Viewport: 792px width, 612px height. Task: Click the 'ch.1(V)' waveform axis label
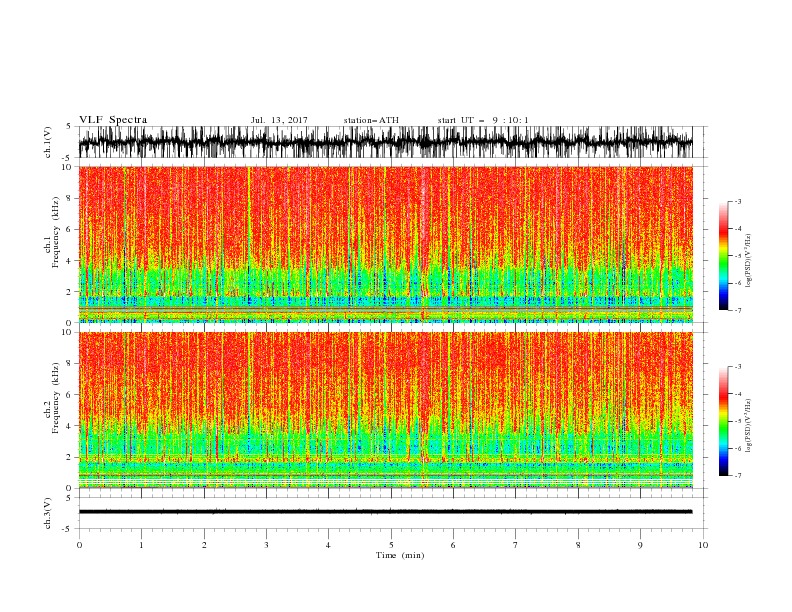pyautogui.click(x=48, y=142)
